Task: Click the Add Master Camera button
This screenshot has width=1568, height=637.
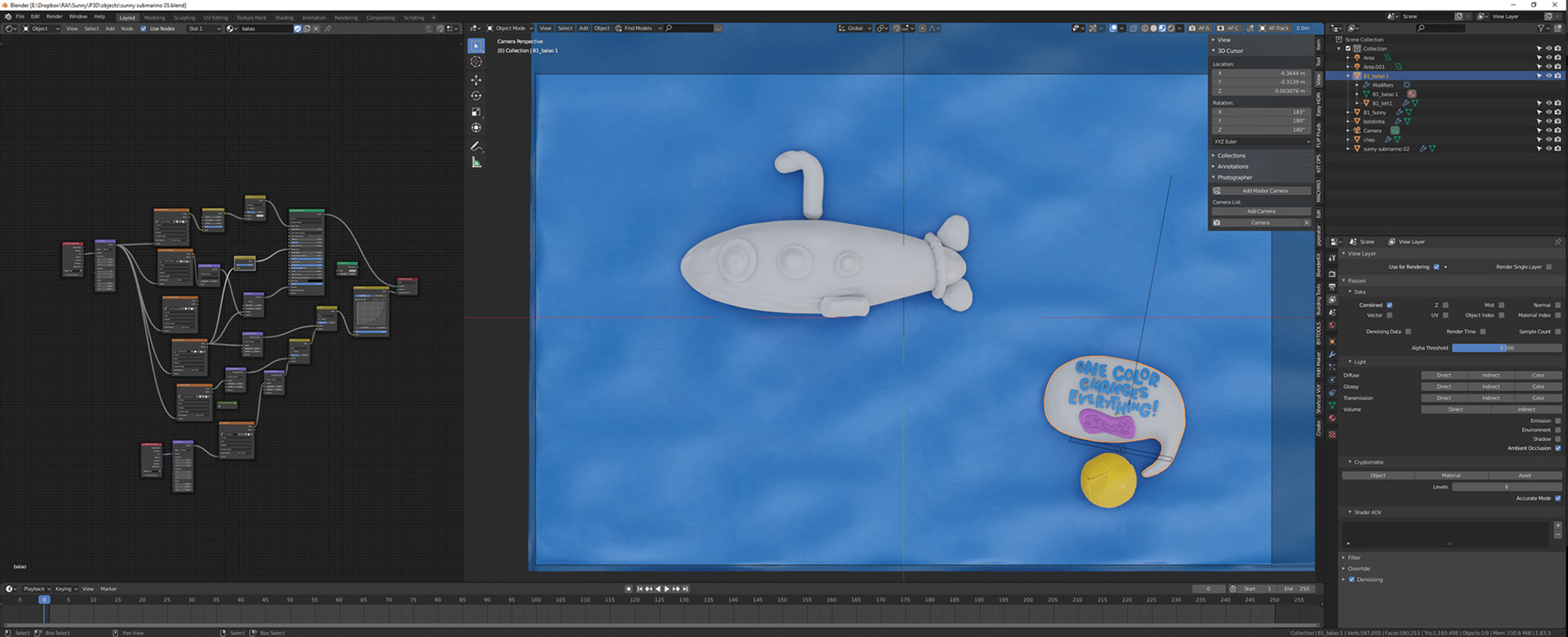Action: [x=1264, y=191]
